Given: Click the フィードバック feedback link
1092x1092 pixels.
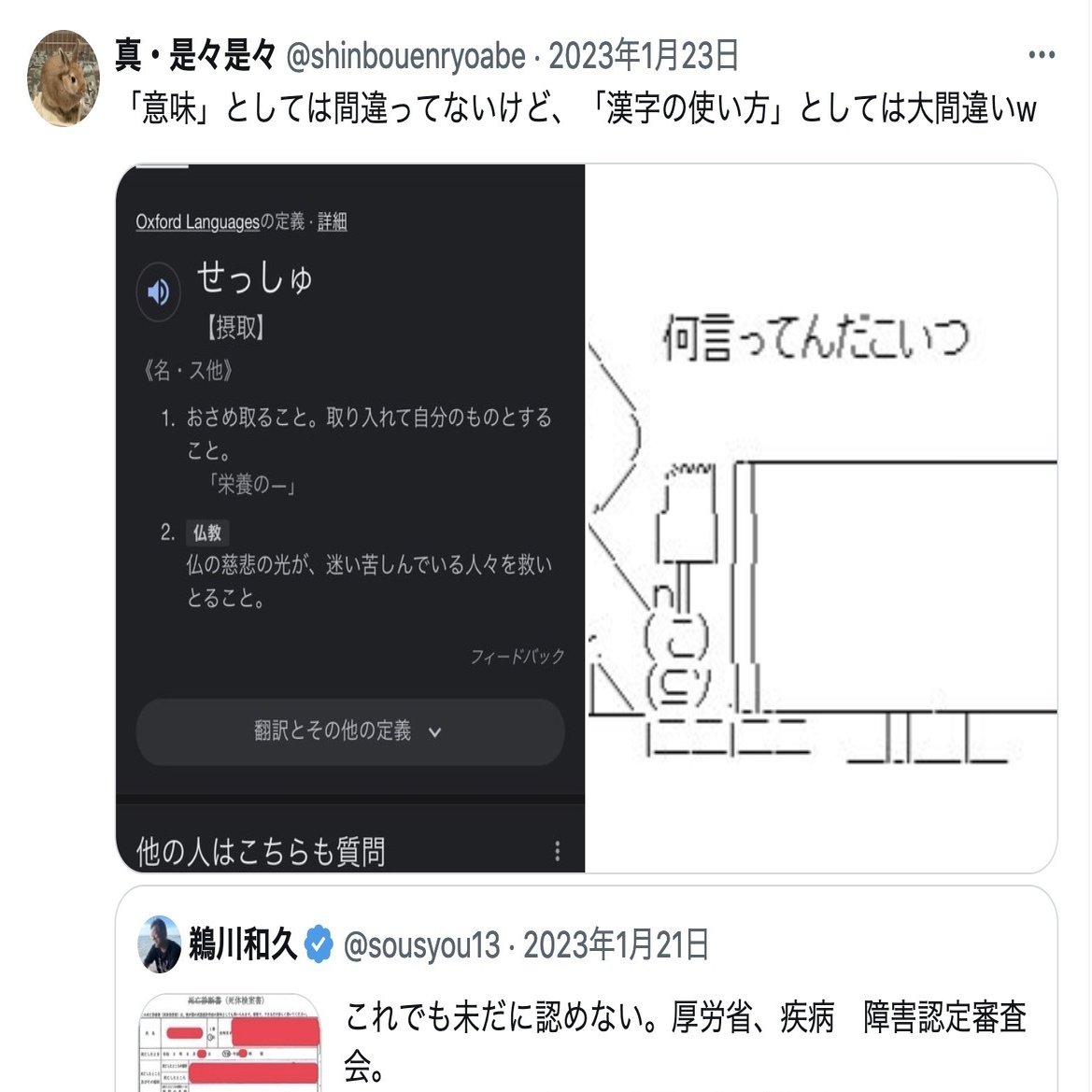Looking at the screenshot, I should click(517, 656).
